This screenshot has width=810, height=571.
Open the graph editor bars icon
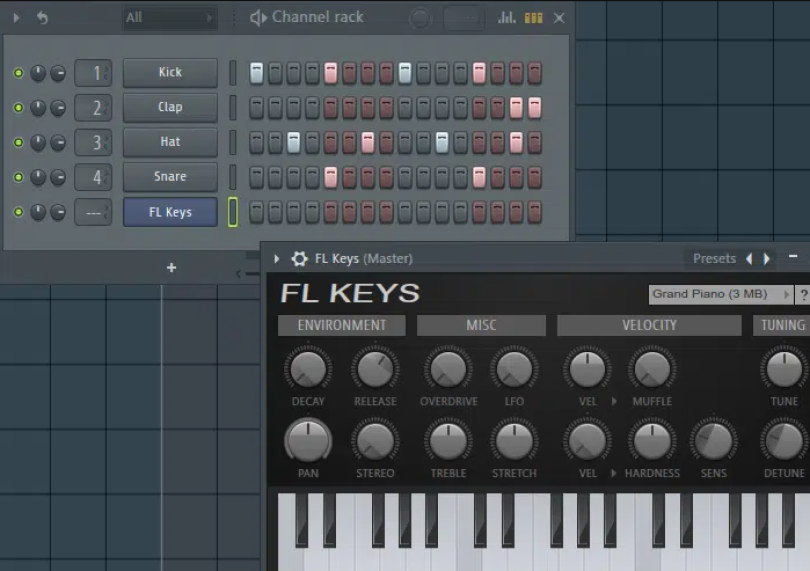506,18
